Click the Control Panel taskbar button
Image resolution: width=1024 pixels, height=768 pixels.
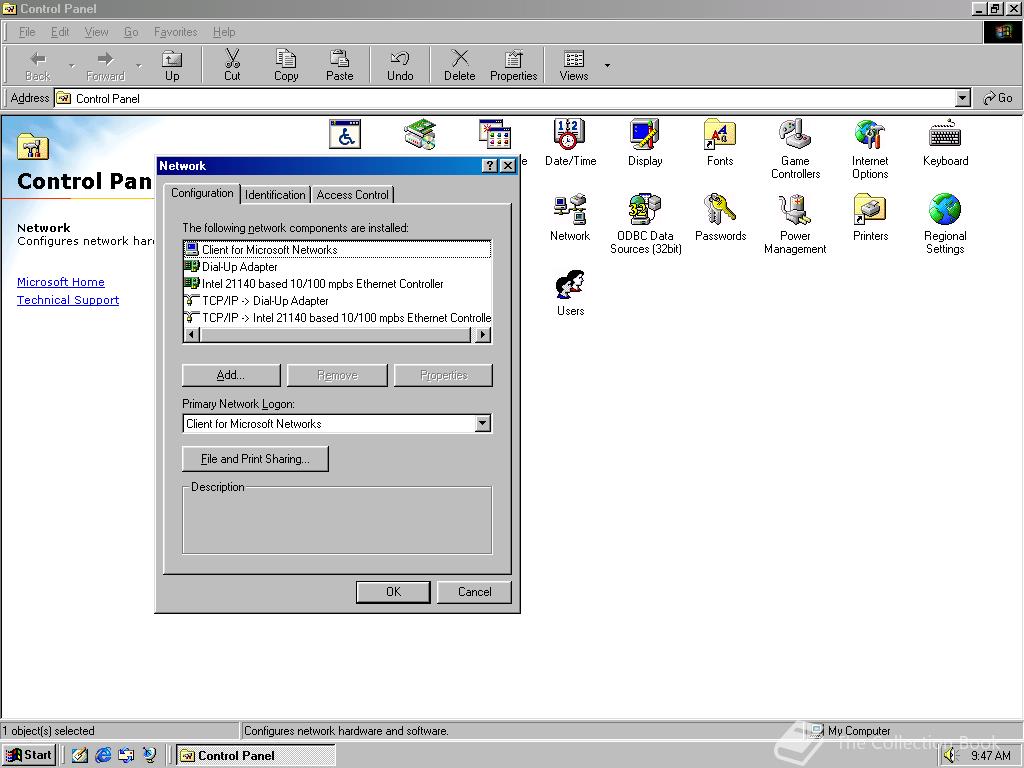pyautogui.click(x=256, y=756)
